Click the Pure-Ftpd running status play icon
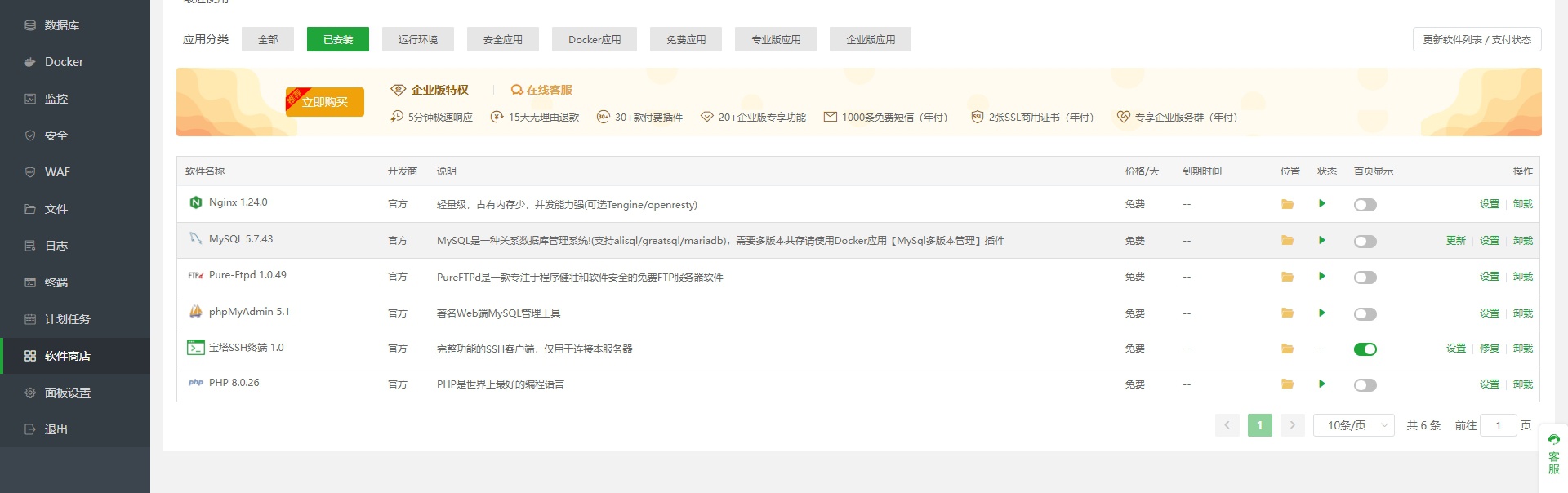This screenshot has height=493, width=1568. click(x=1321, y=276)
